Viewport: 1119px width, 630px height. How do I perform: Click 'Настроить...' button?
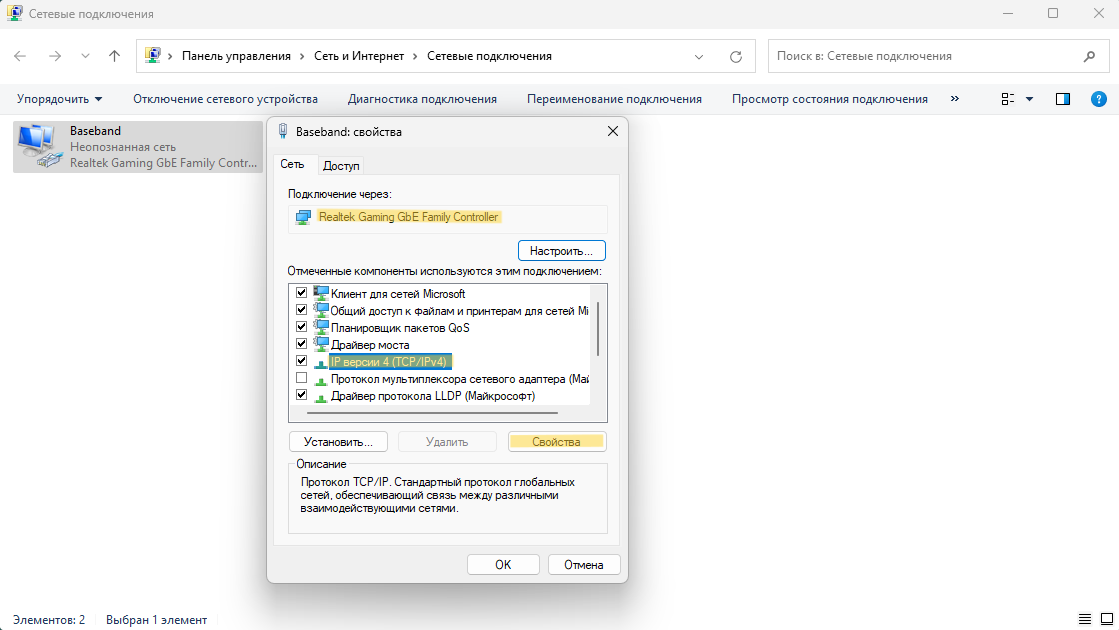pyautogui.click(x=562, y=251)
